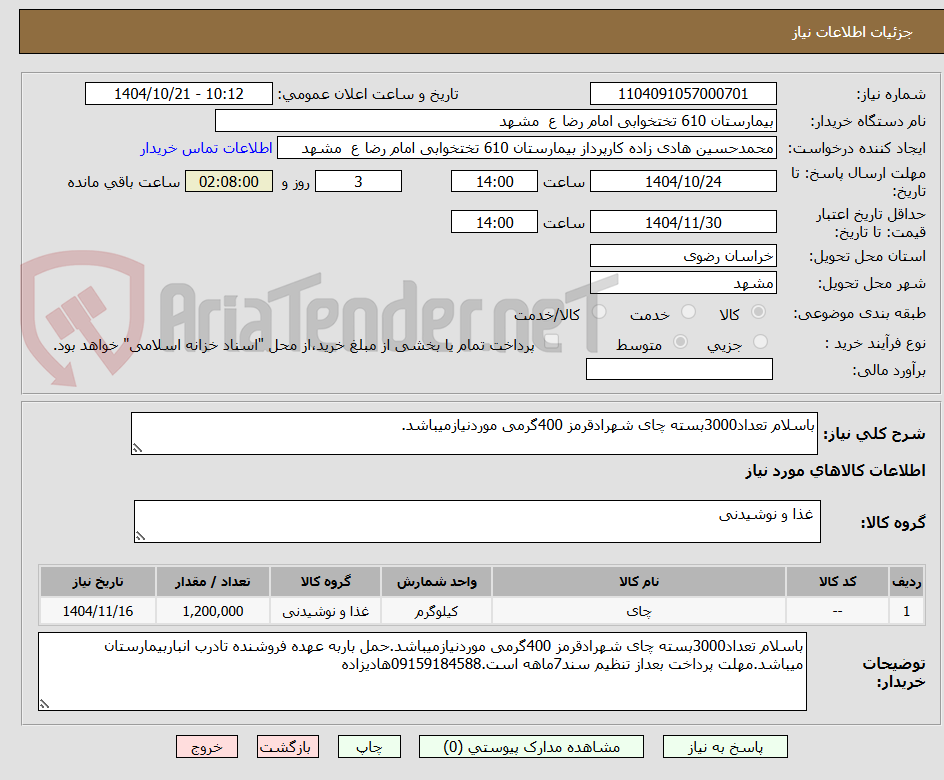The image size is (944, 780).
Task: Click the resize grip of شرح کلی نیاز box
Action: tap(138, 448)
